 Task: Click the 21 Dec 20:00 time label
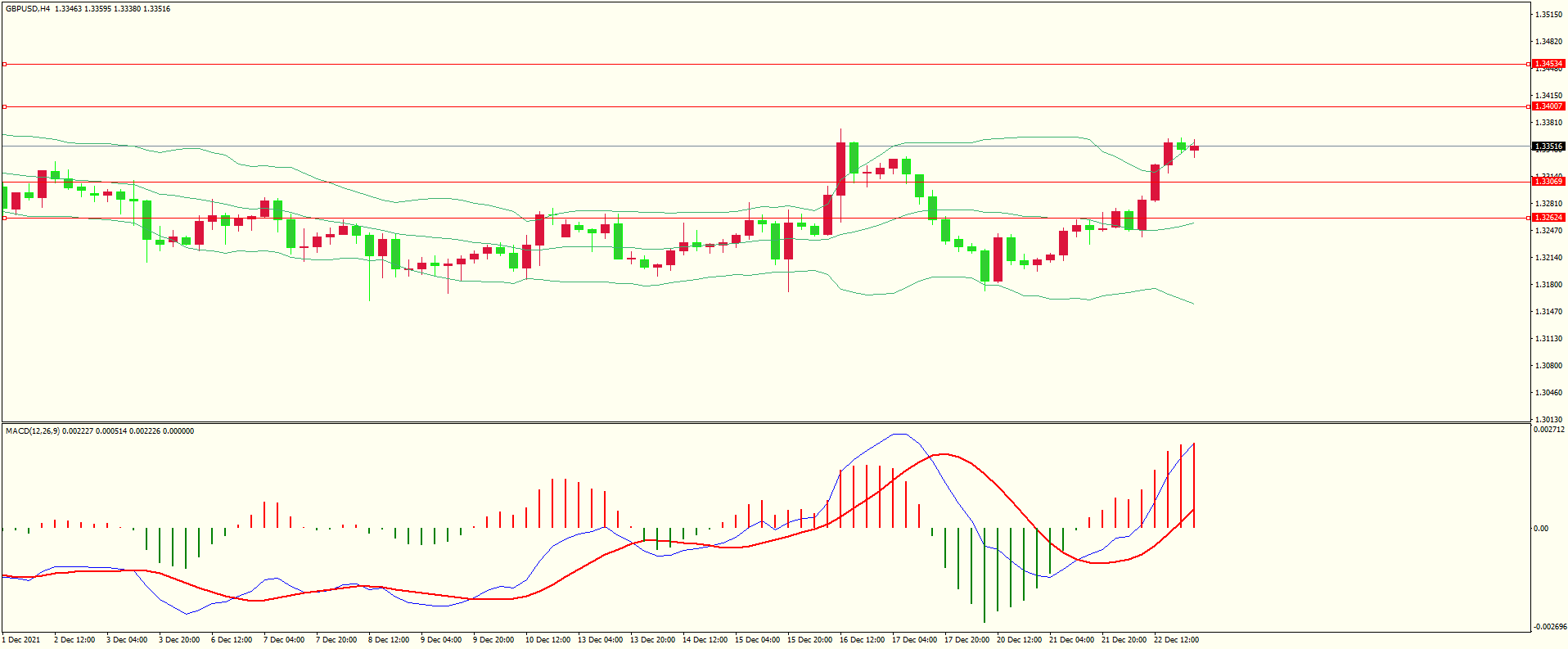1124,640
